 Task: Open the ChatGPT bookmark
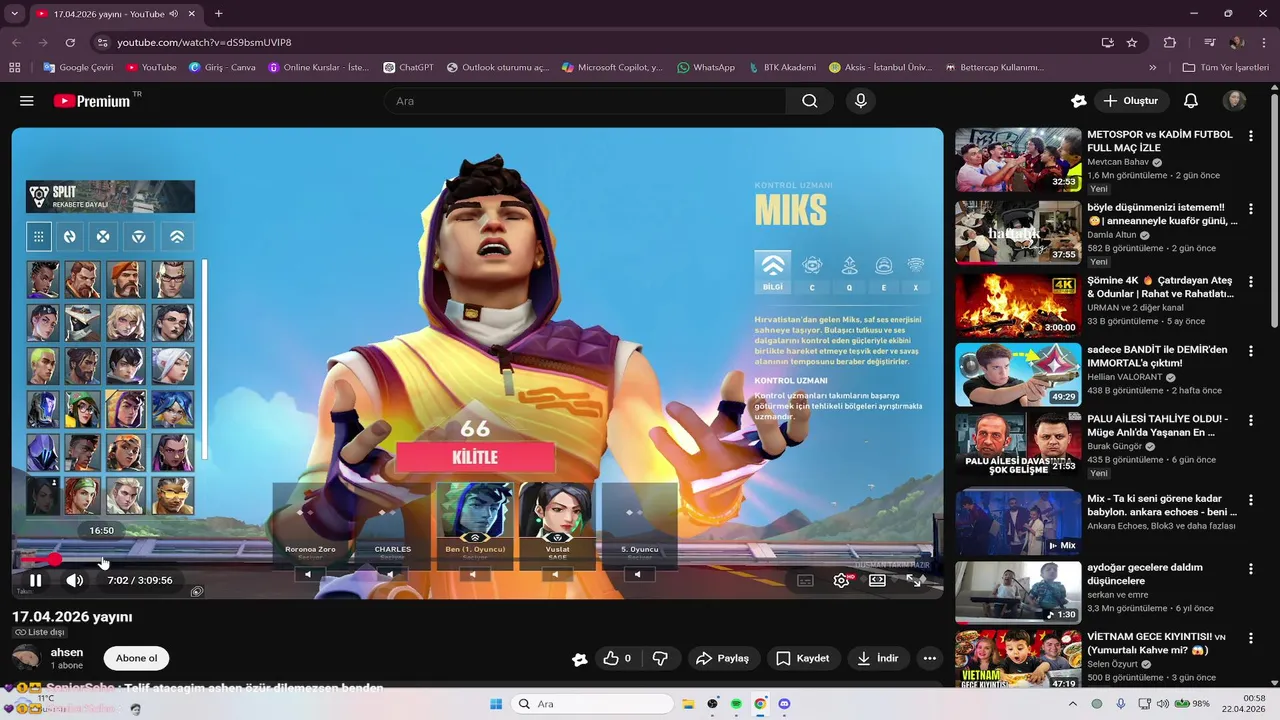[x=408, y=68]
